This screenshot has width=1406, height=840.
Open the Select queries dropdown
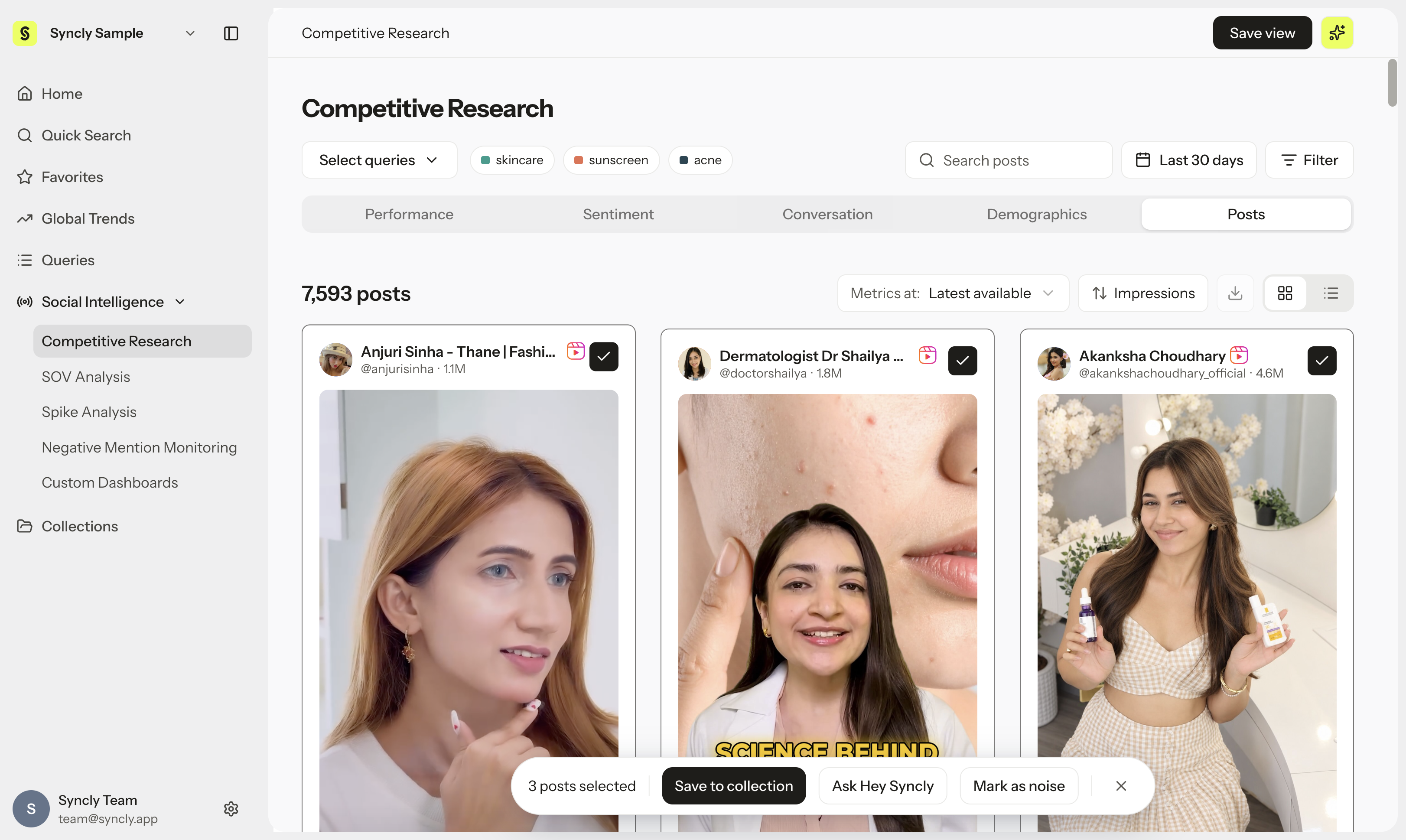[379, 160]
